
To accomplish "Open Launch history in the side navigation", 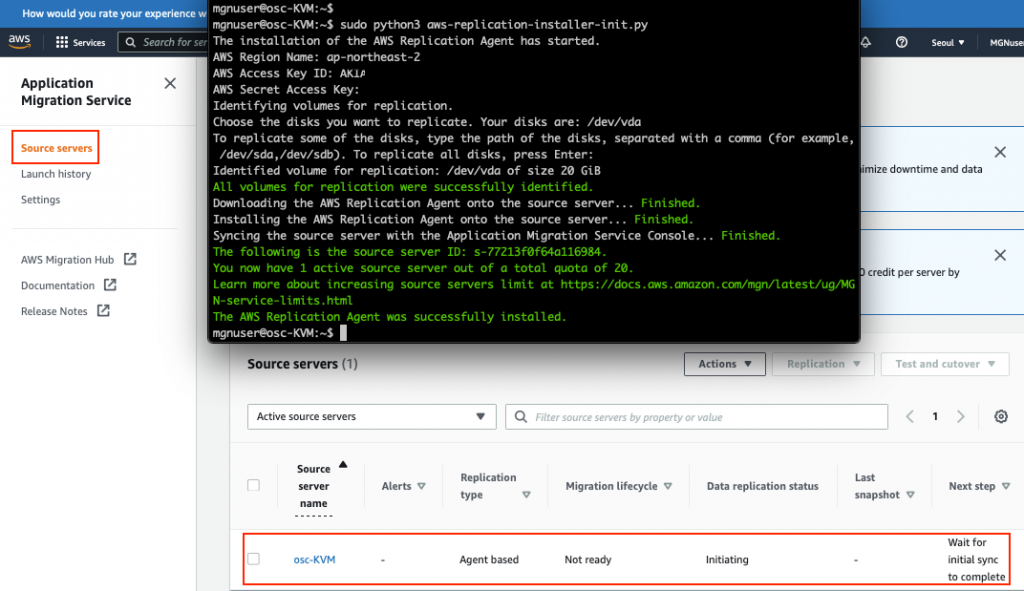I will (56, 174).
